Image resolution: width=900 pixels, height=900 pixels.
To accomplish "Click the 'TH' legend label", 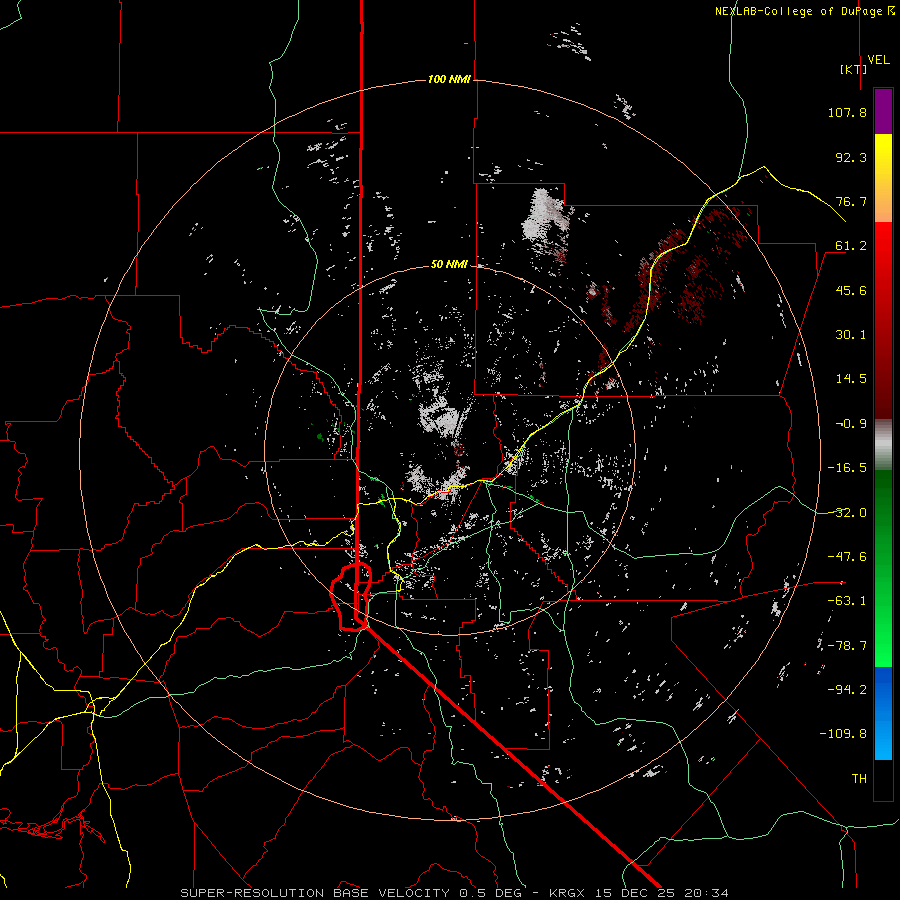I will click(x=859, y=779).
